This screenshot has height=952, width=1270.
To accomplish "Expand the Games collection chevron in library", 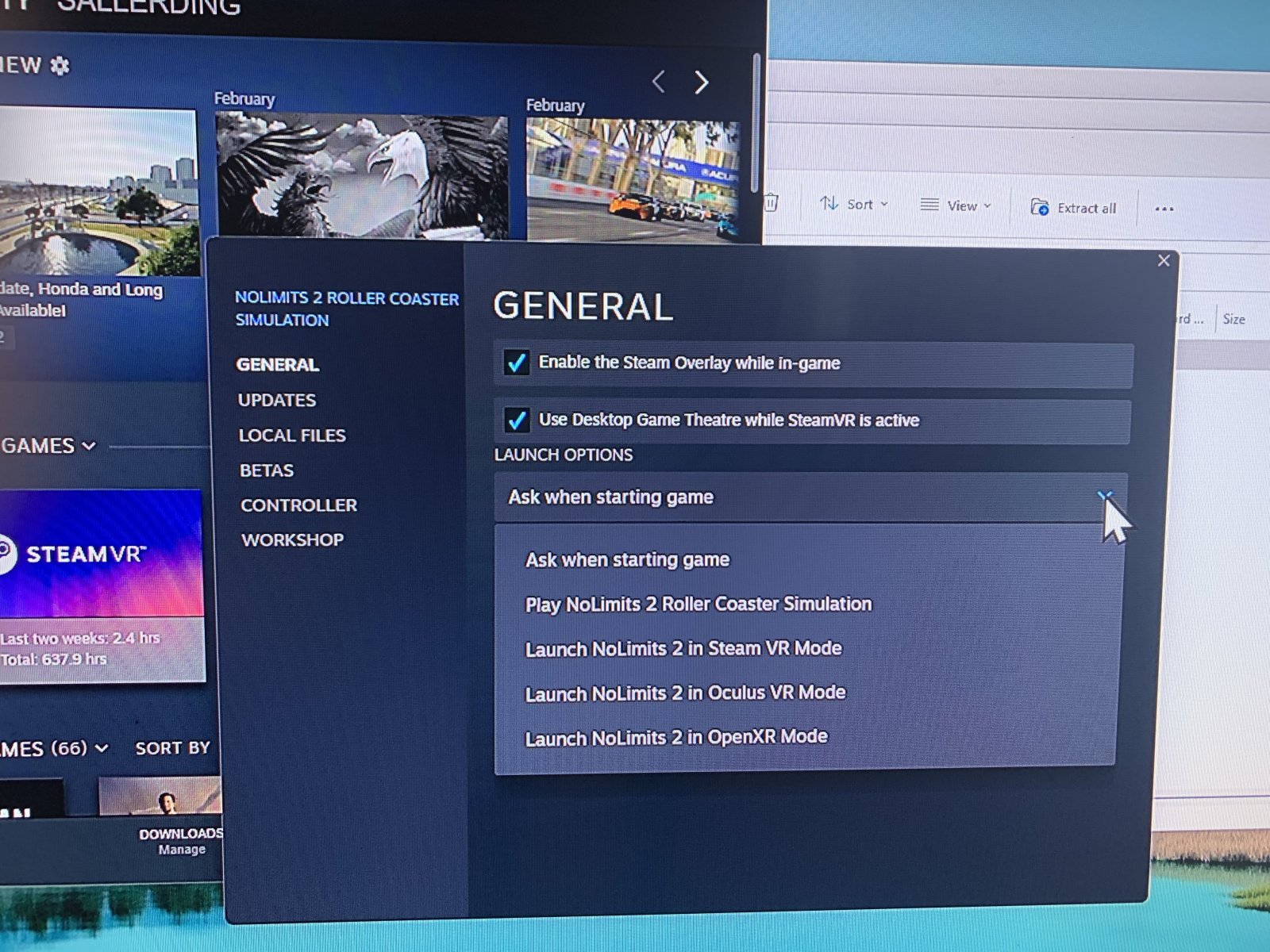I will [89, 446].
